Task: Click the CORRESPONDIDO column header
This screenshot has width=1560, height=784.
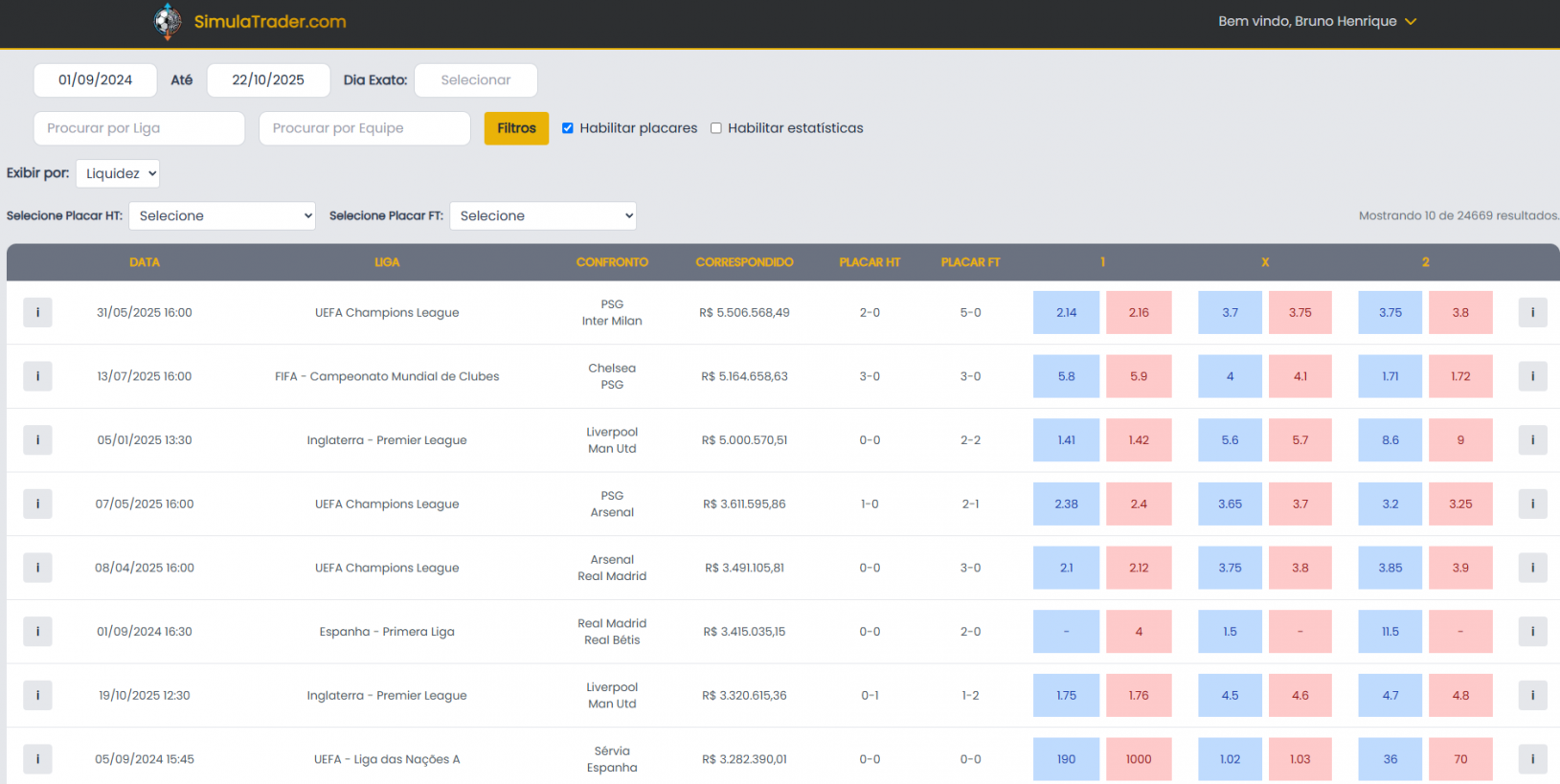Action: pyautogui.click(x=744, y=262)
